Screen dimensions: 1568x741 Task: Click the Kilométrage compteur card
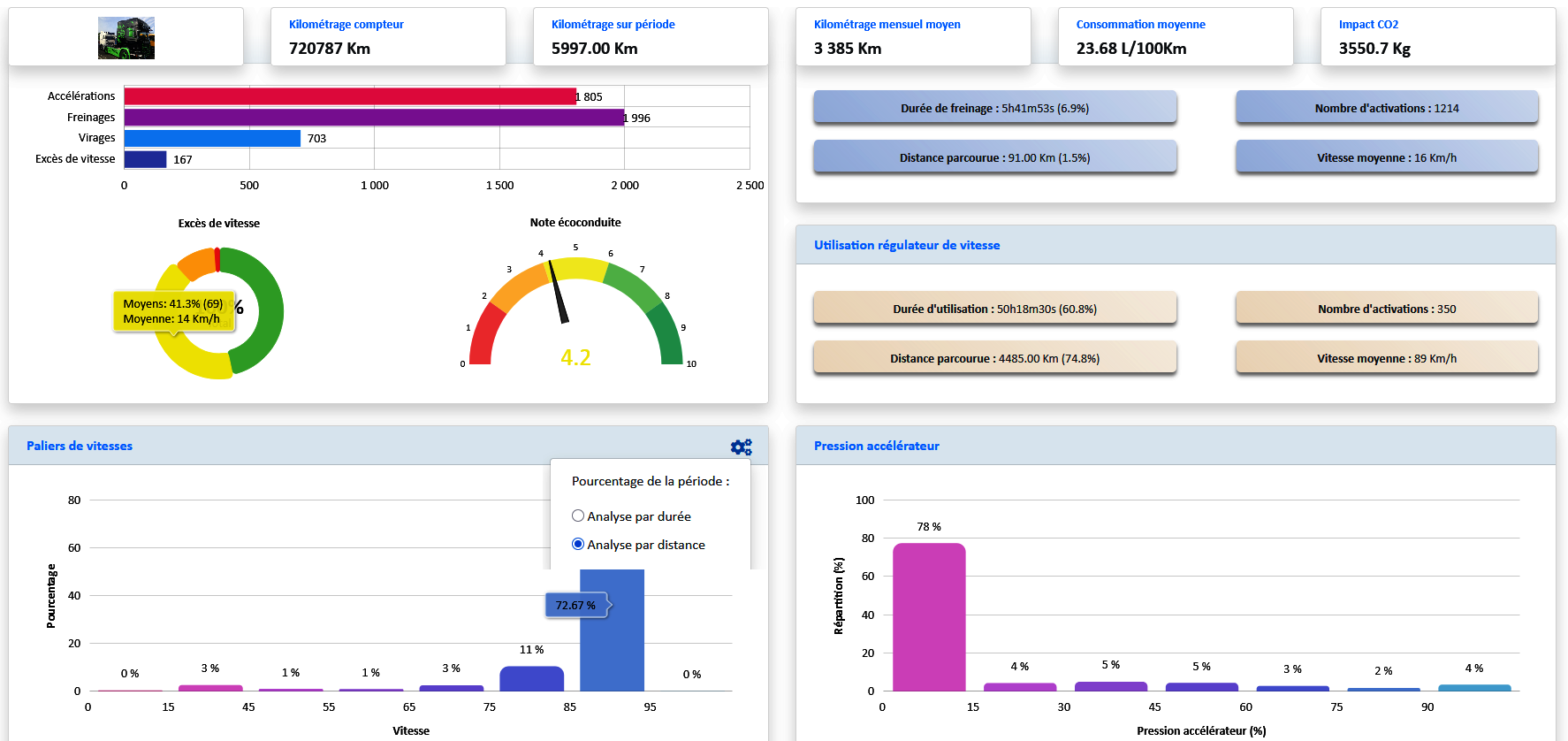388,37
